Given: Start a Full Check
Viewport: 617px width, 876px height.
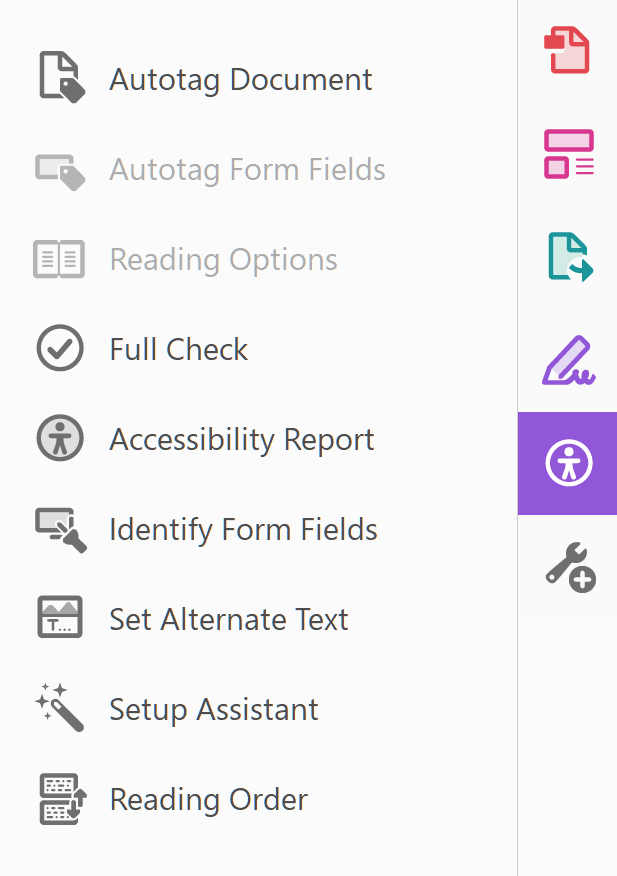Looking at the screenshot, I should pos(179,350).
